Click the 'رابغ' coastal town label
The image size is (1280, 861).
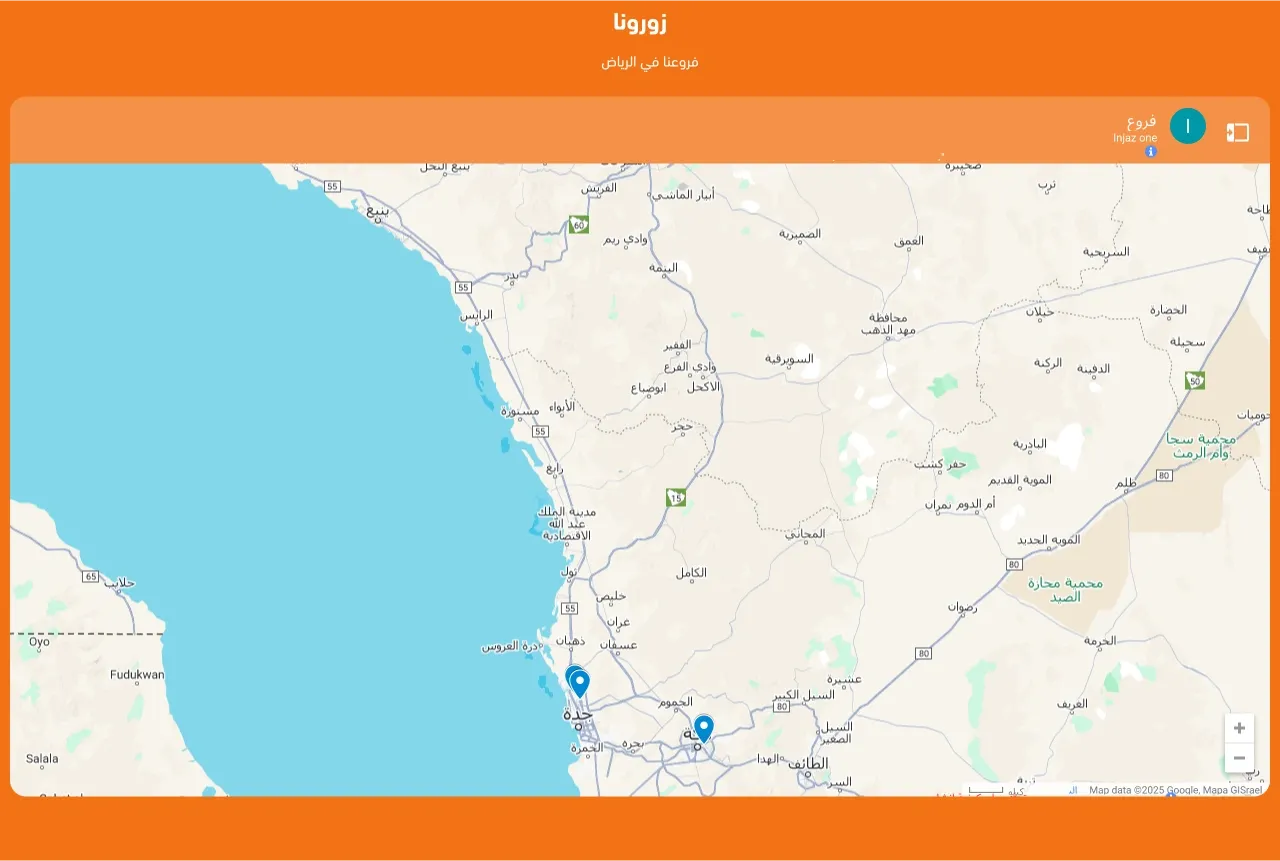(x=554, y=467)
